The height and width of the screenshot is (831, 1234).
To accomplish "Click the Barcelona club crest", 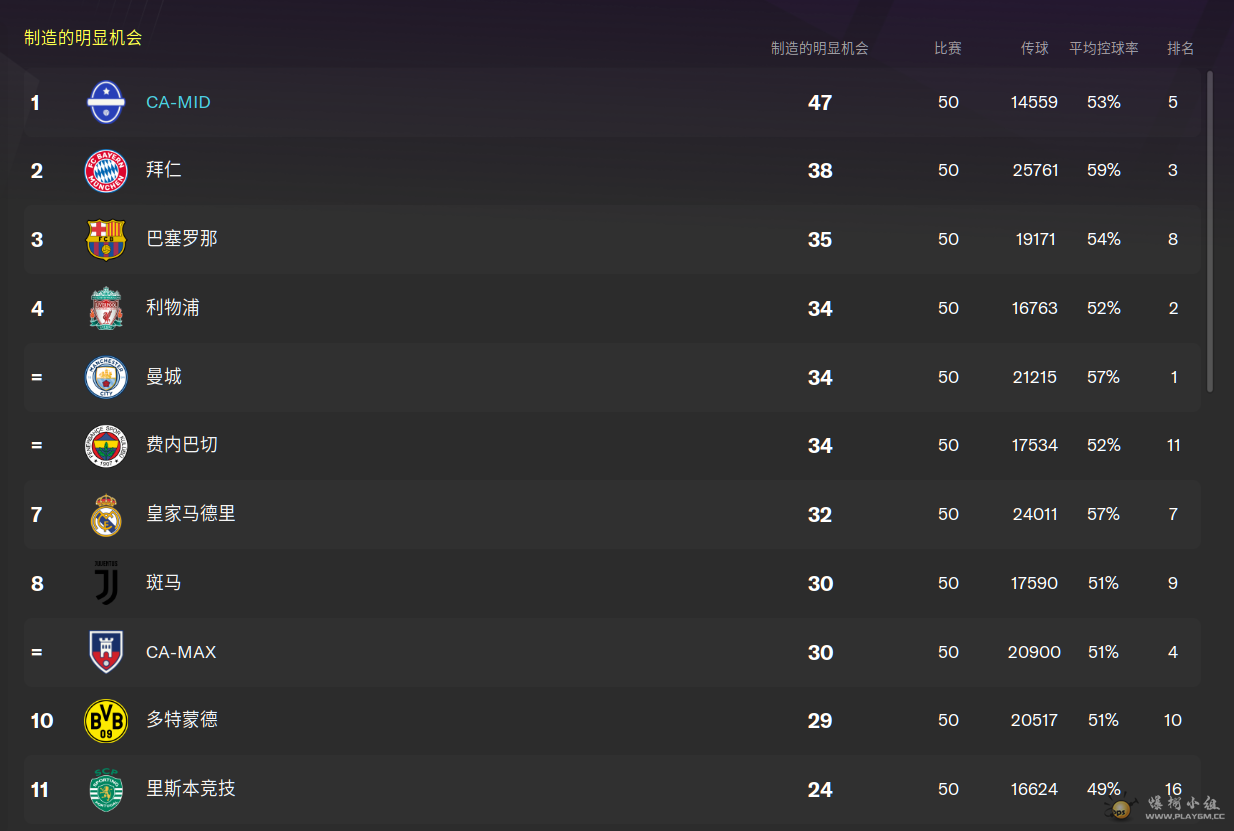I will click(x=106, y=239).
